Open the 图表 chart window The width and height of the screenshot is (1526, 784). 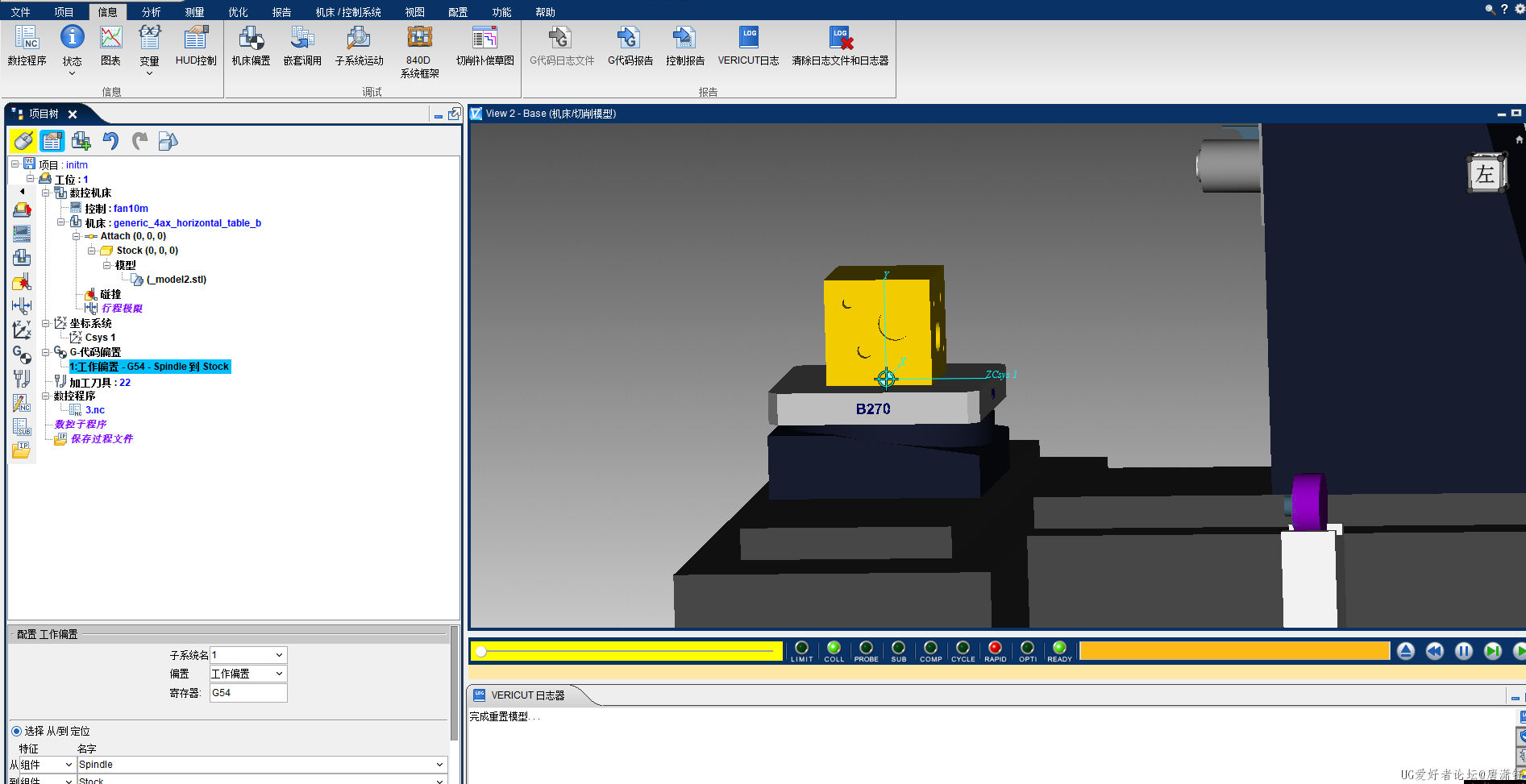pyautogui.click(x=110, y=45)
